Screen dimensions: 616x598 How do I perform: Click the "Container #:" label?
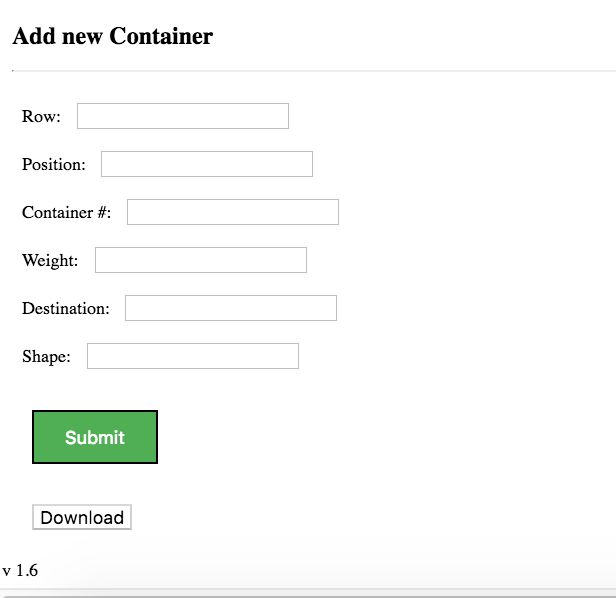(x=66, y=213)
